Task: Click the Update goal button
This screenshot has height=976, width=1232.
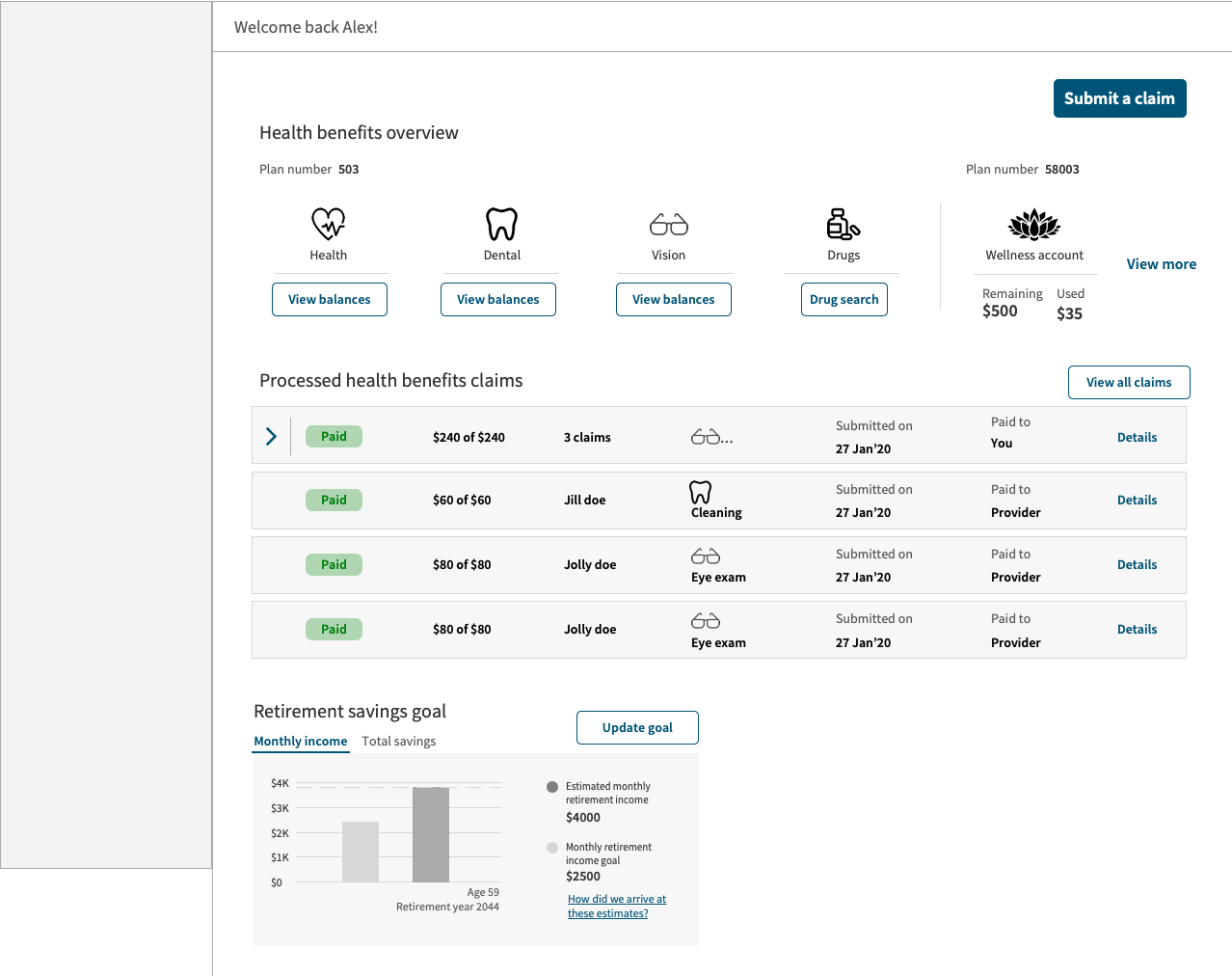Action: [637, 727]
